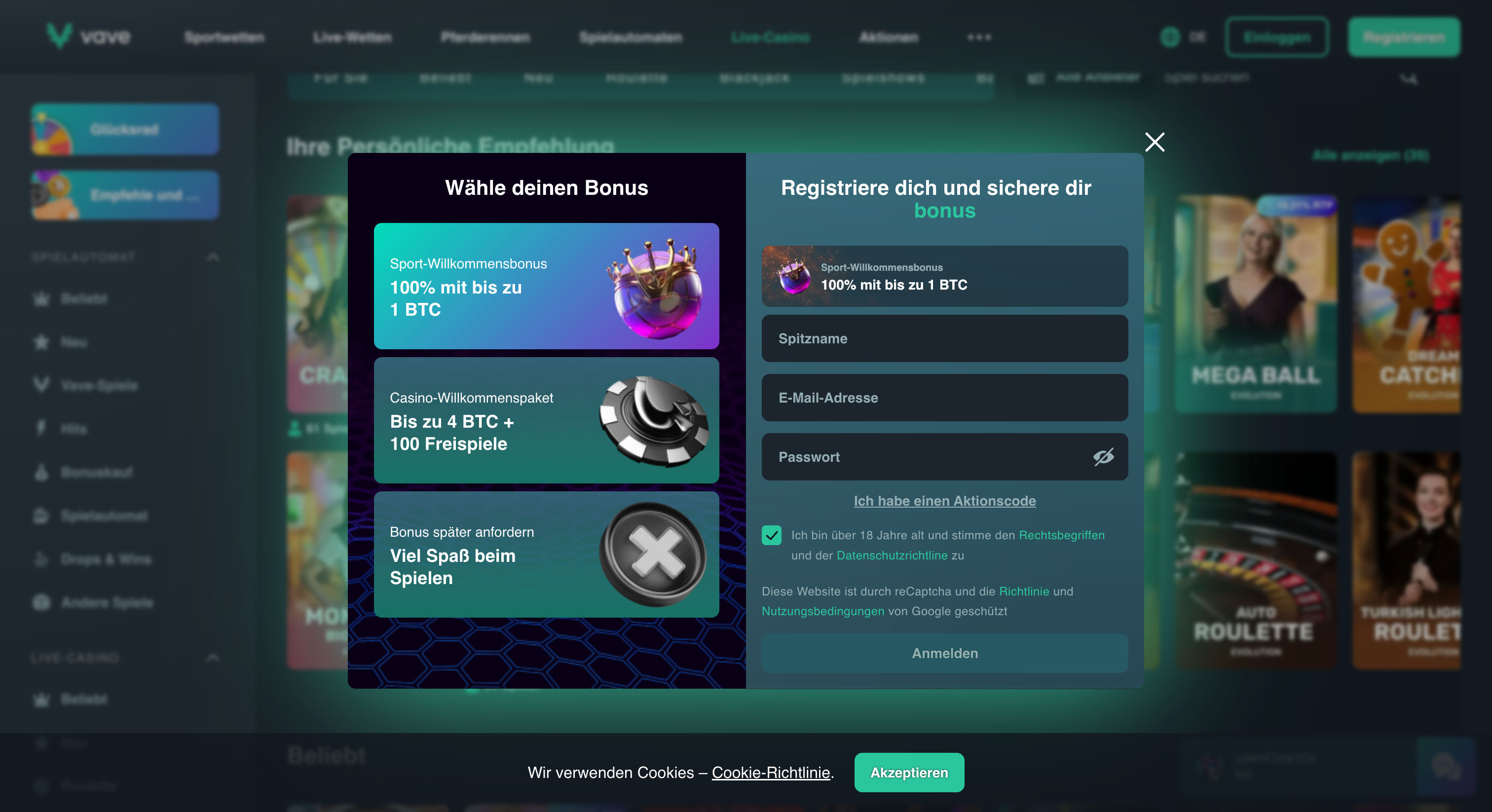Open the language globe selector

(1170, 37)
